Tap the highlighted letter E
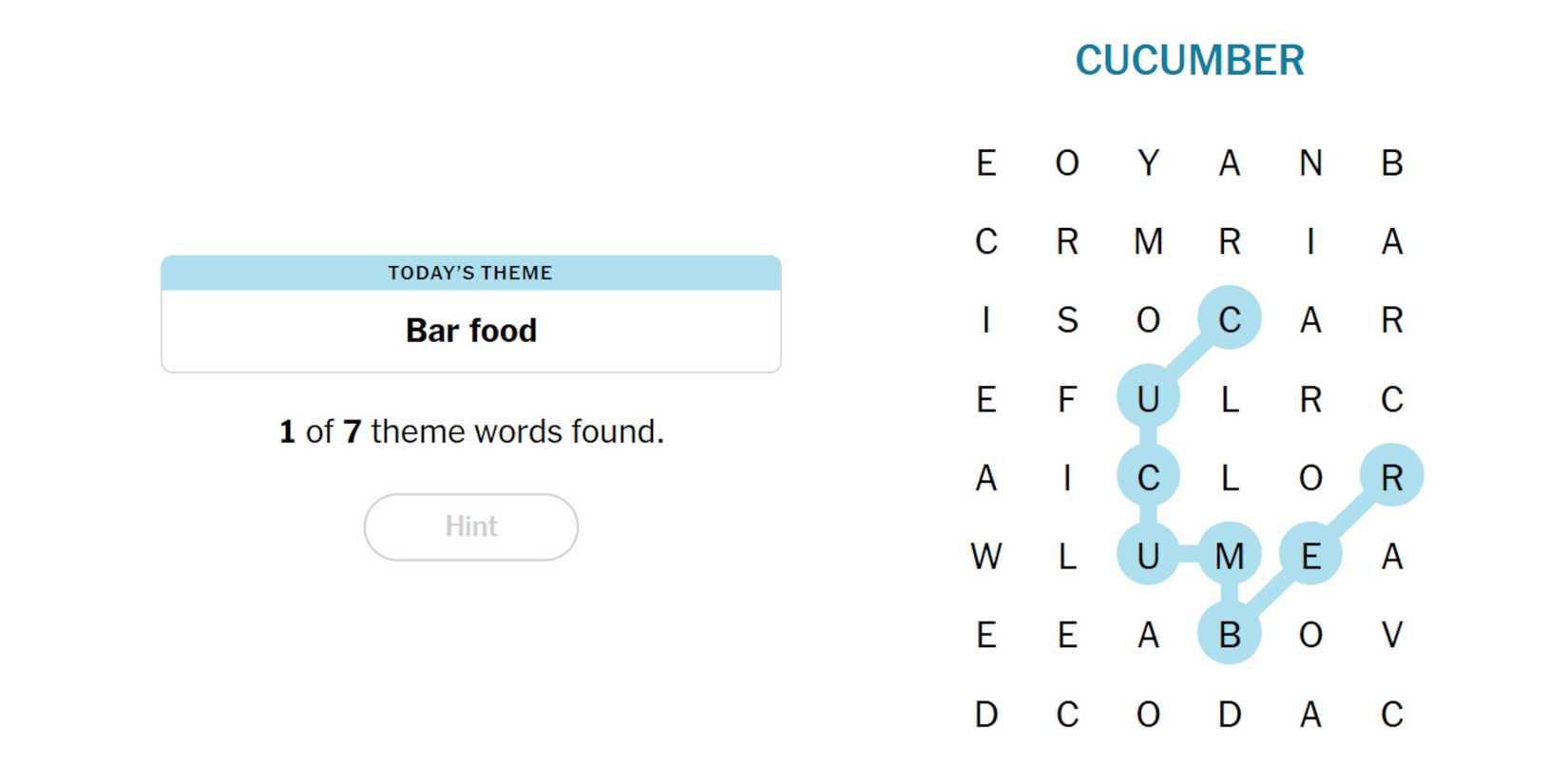1568x784 pixels. (1310, 556)
